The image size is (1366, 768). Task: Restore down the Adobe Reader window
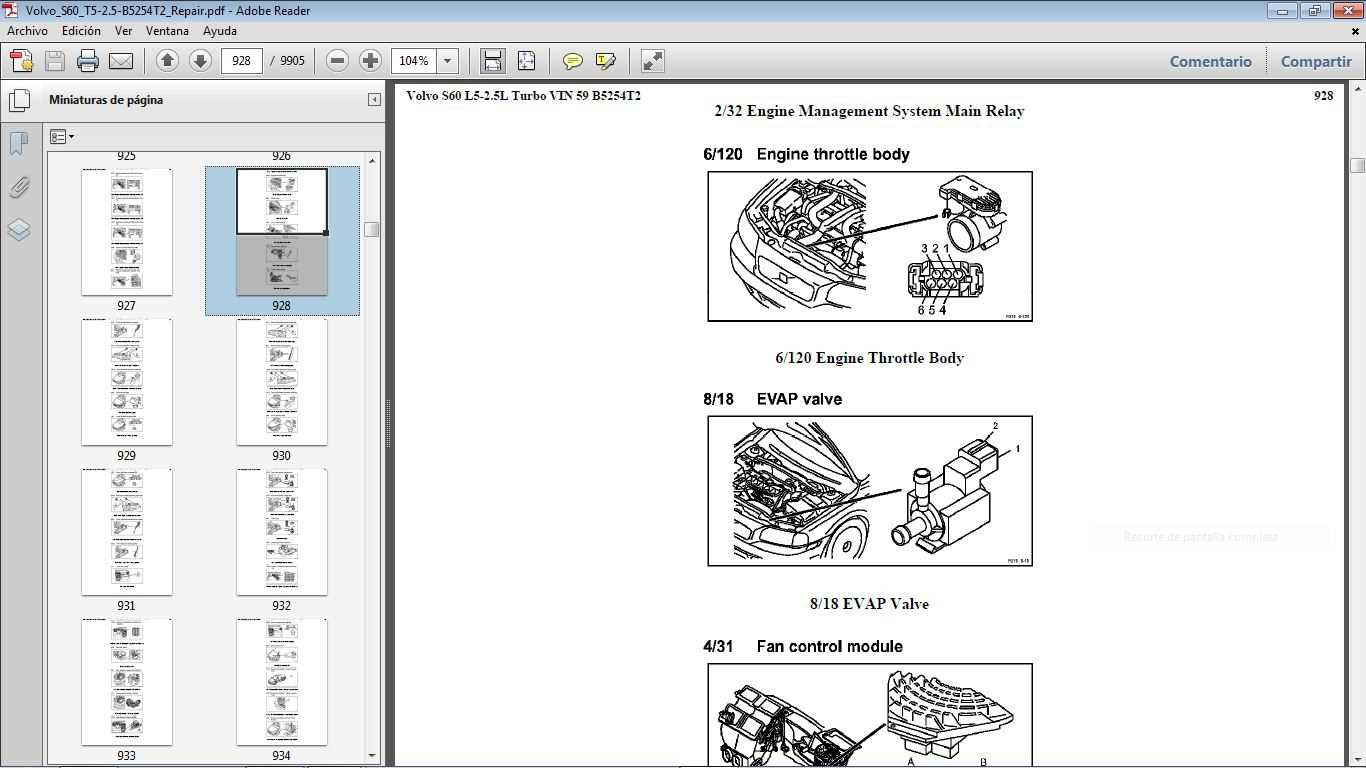coord(1314,10)
